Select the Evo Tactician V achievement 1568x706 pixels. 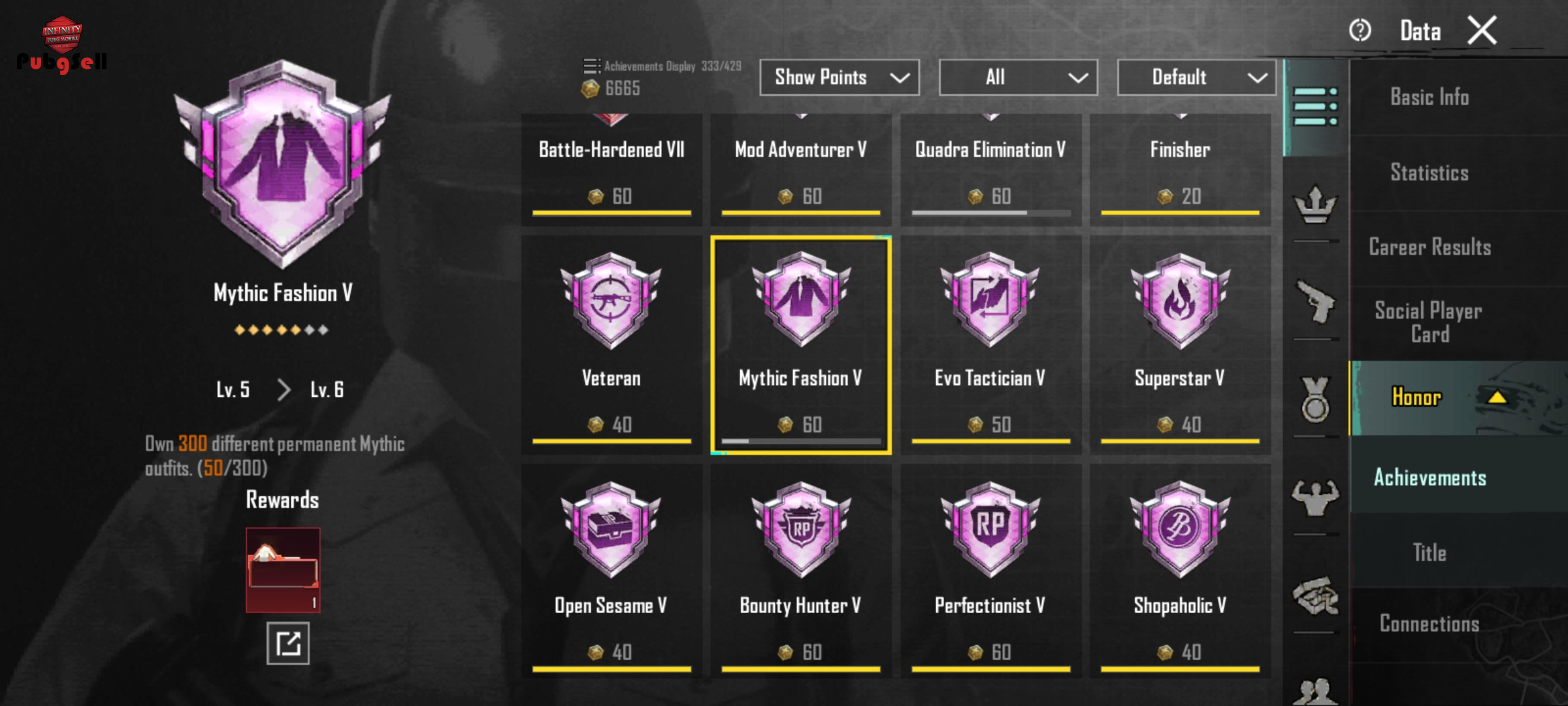990,345
